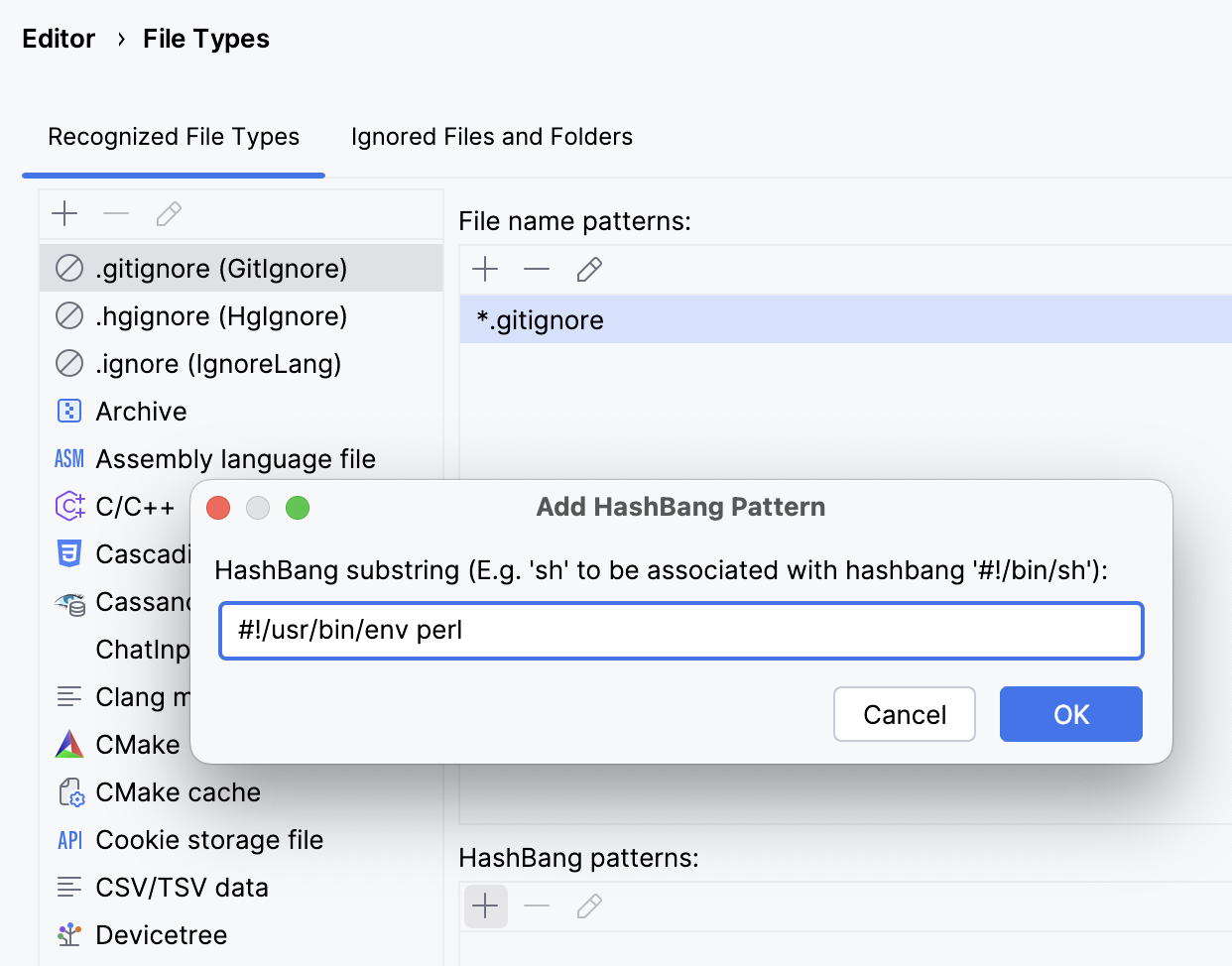The width and height of the screenshot is (1232, 966).
Task: Select the .hgignore (HgIgnore) file type
Action: 220,315
